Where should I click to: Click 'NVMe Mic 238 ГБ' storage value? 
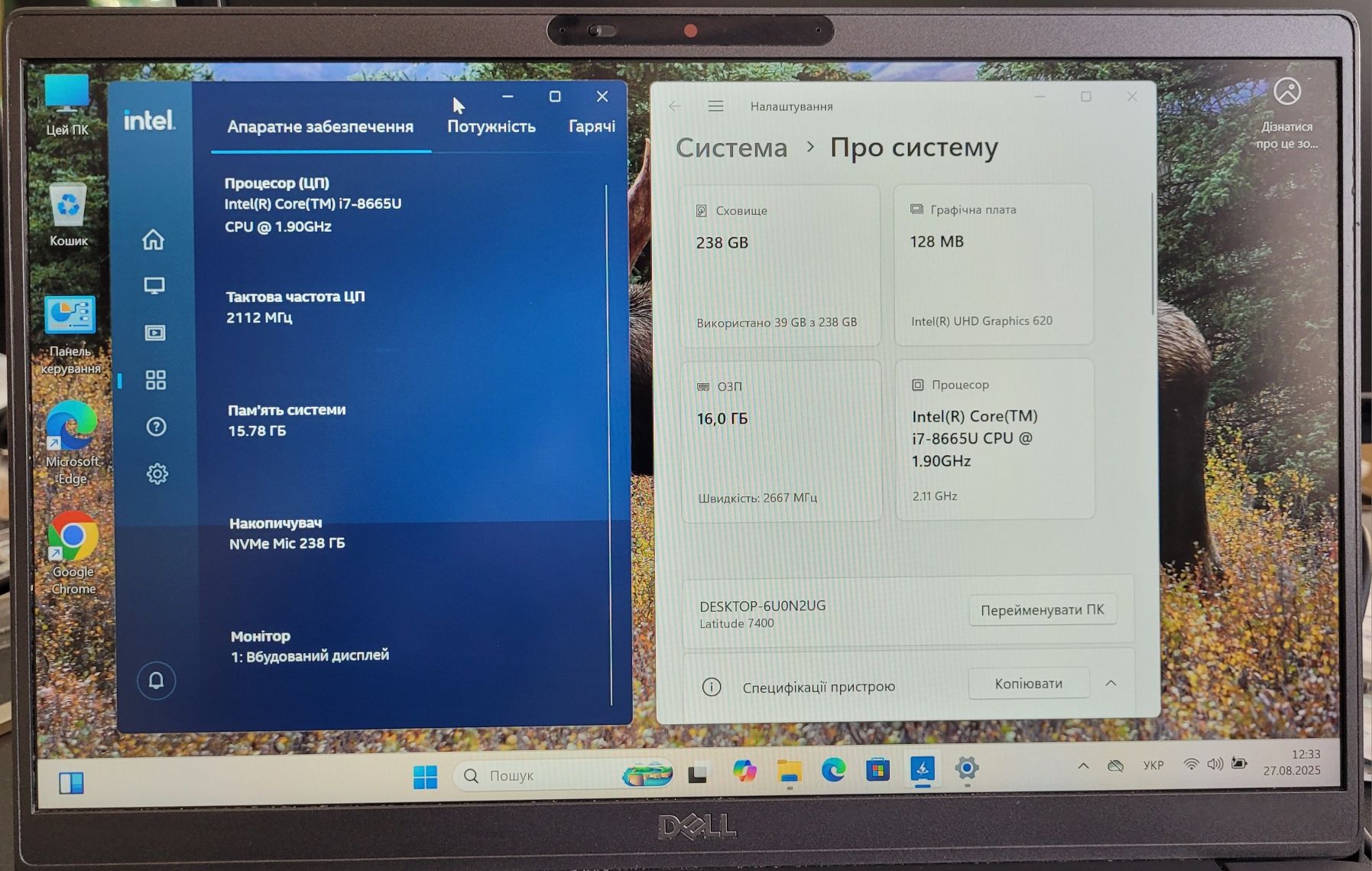point(287,544)
